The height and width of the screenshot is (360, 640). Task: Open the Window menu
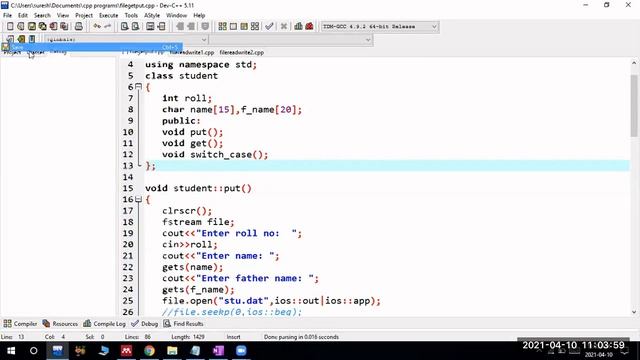[176, 16]
